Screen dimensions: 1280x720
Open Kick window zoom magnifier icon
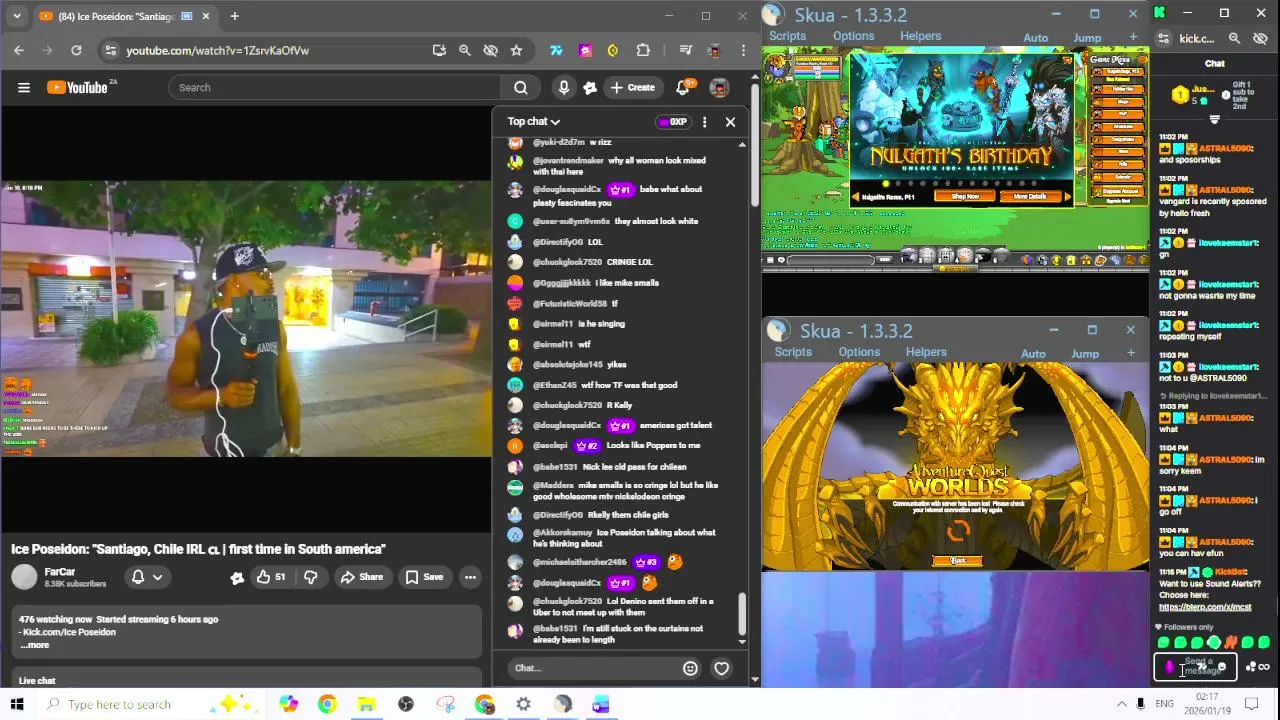click(x=1234, y=39)
